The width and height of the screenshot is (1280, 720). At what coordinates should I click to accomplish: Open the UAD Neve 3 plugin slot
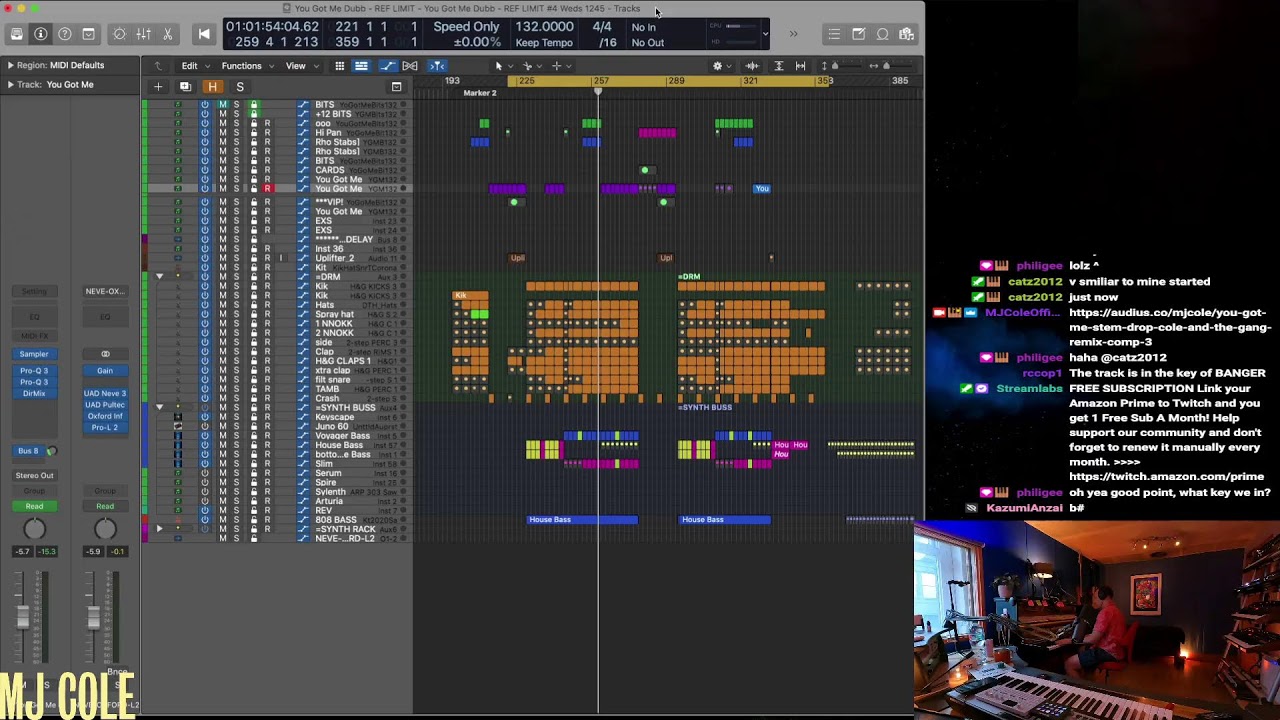click(x=105, y=393)
